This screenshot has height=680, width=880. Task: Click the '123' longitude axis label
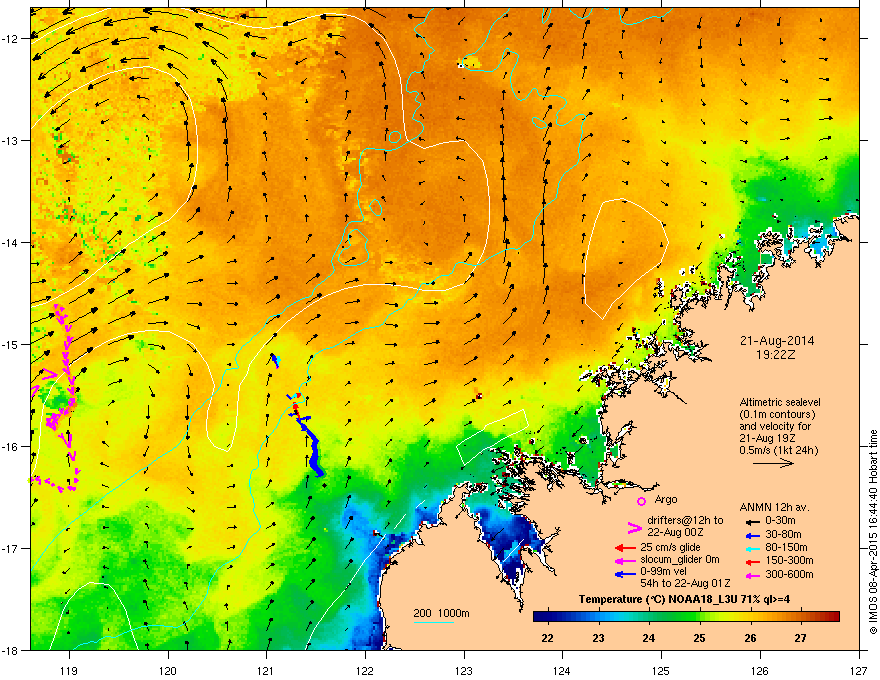pyautogui.click(x=464, y=670)
